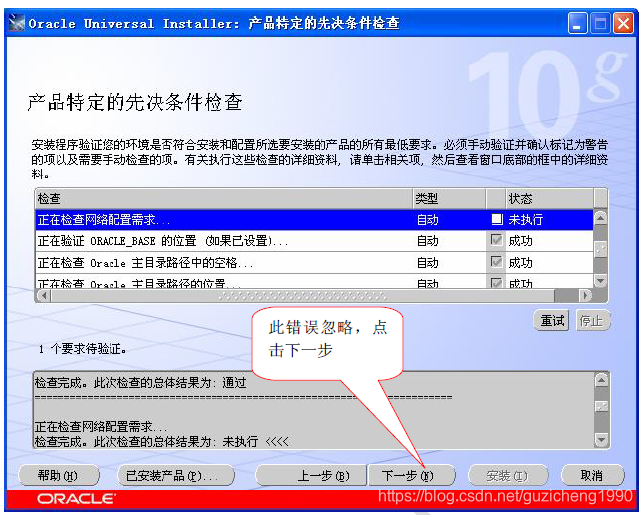
Task: Click the 下一步(N) button
Action: click(x=412, y=476)
